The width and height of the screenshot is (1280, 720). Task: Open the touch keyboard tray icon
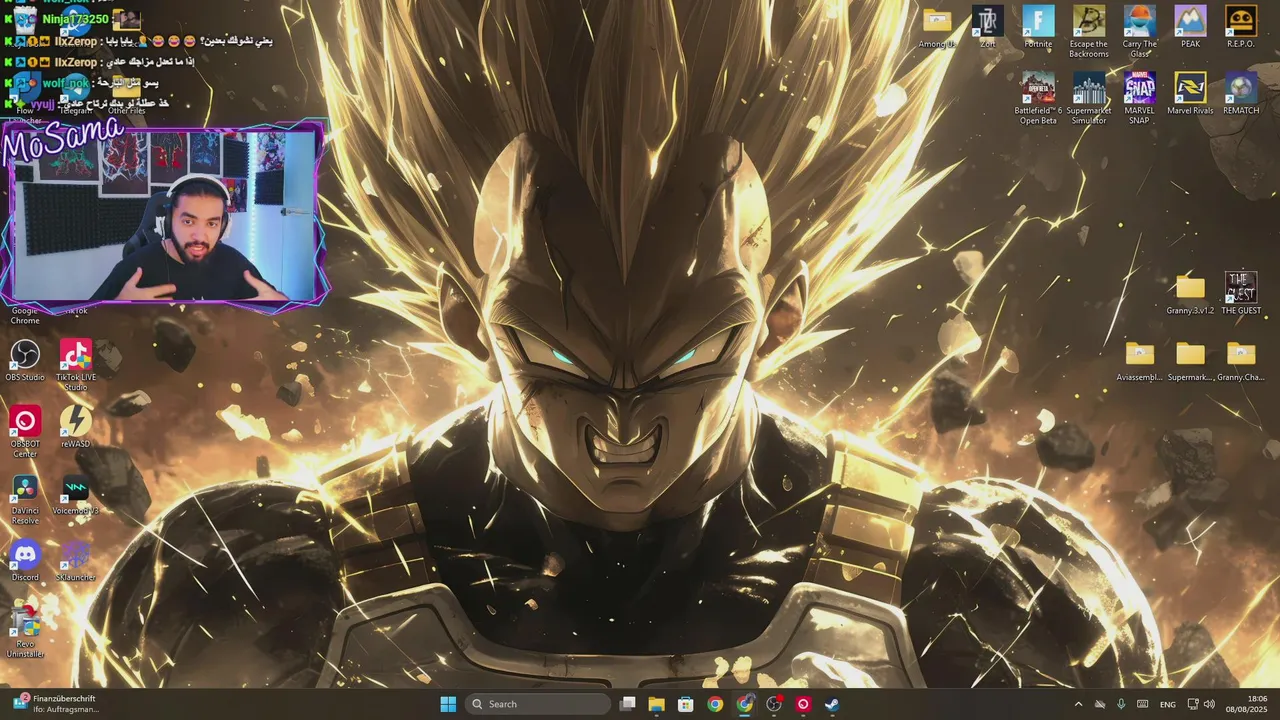point(1142,704)
